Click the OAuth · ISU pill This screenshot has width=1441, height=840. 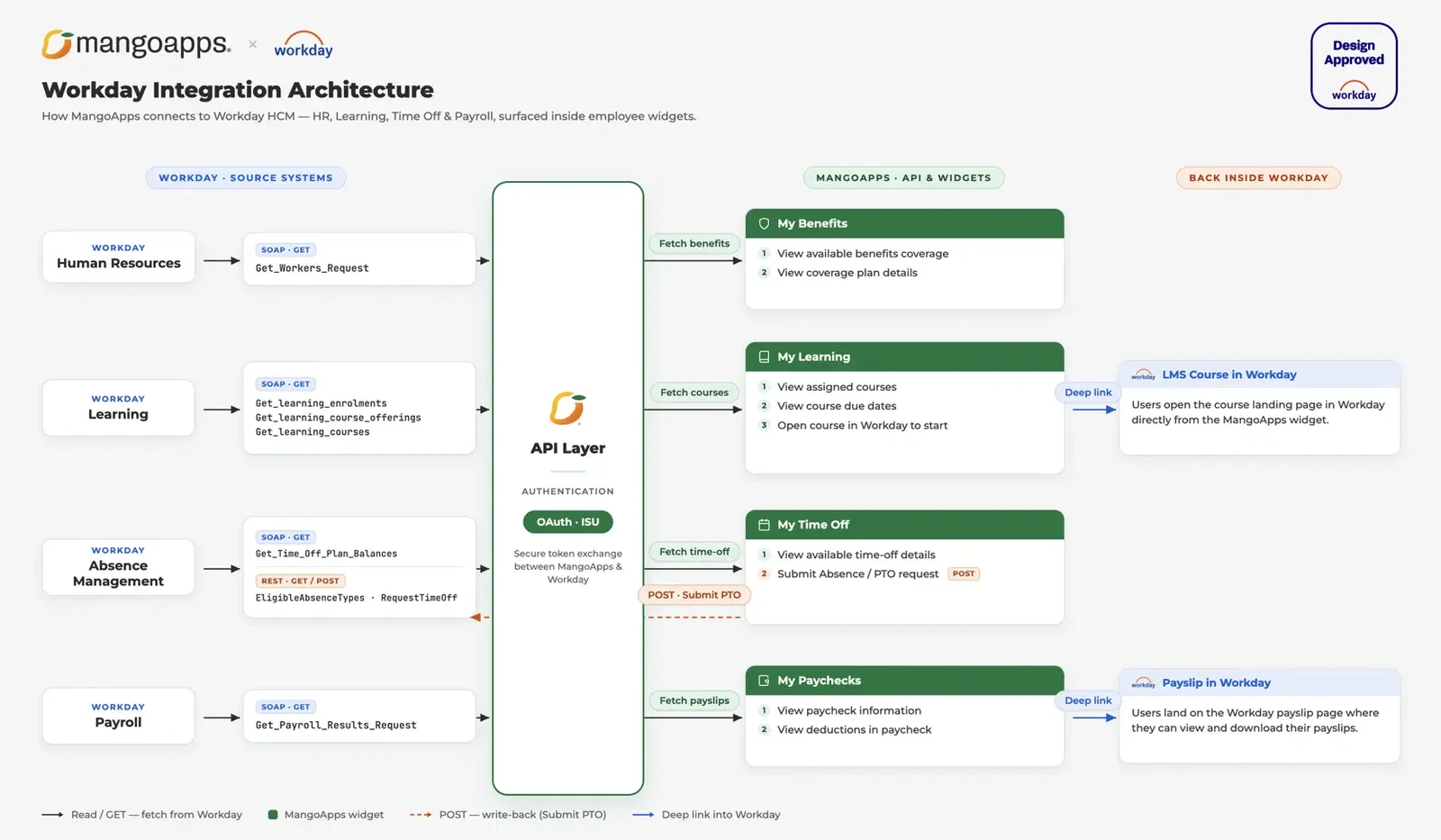pos(567,522)
